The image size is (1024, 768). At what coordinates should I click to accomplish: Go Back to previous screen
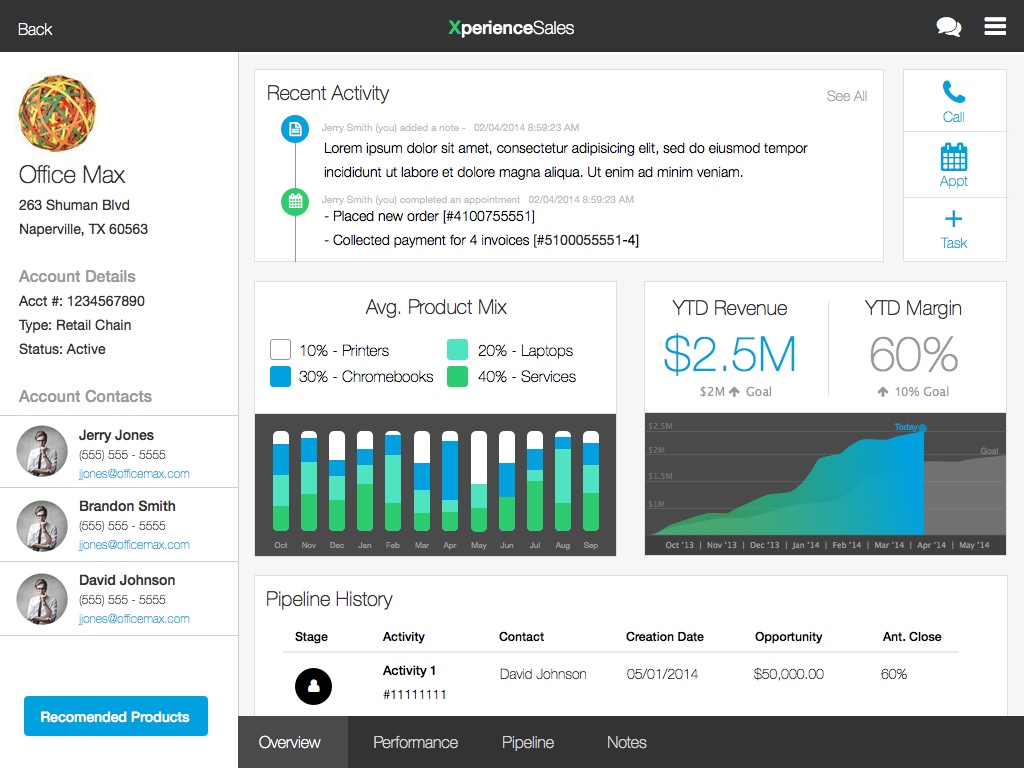point(35,29)
